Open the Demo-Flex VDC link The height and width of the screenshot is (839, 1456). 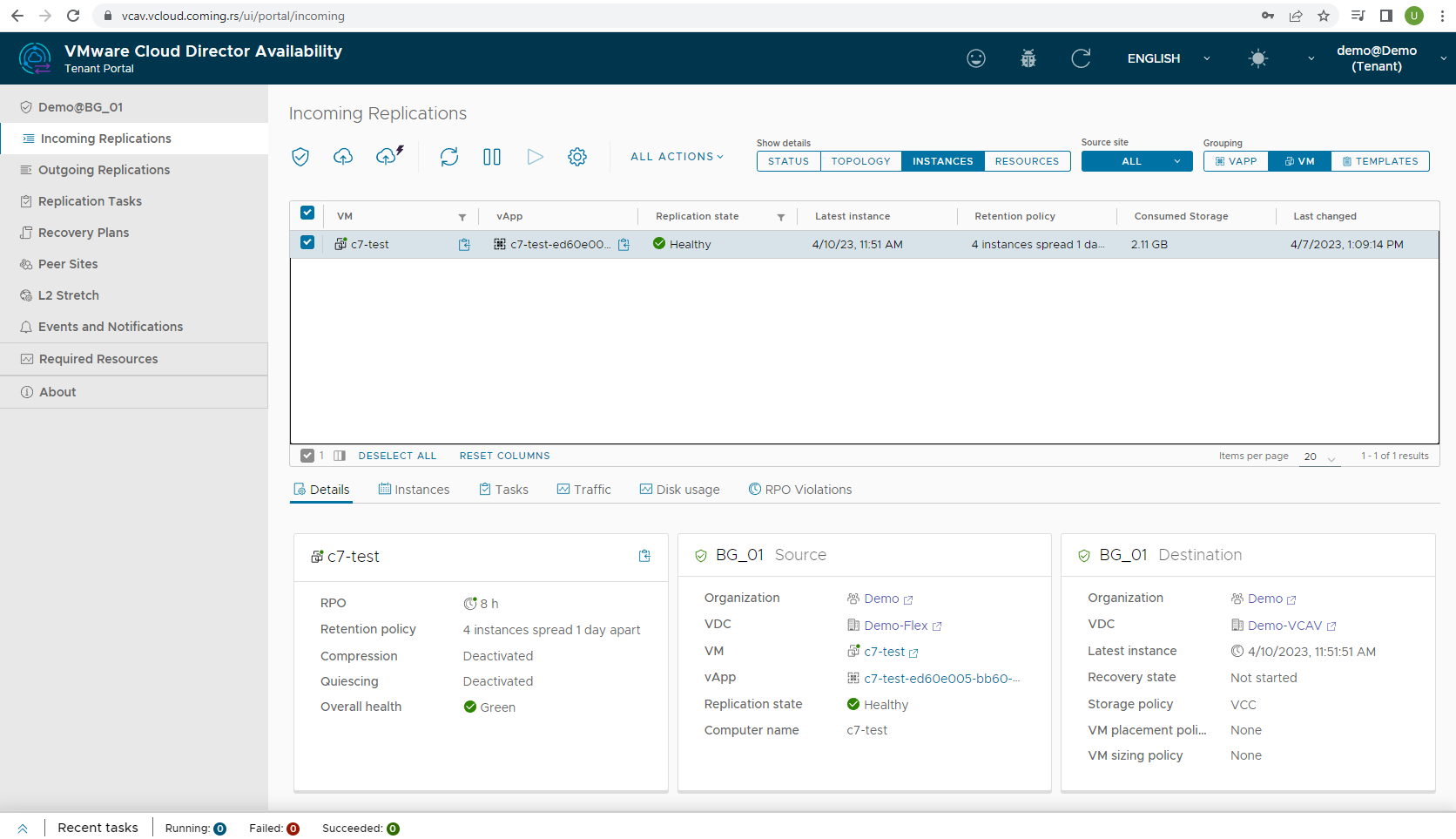pyautogui.click(x=896, y=626)
